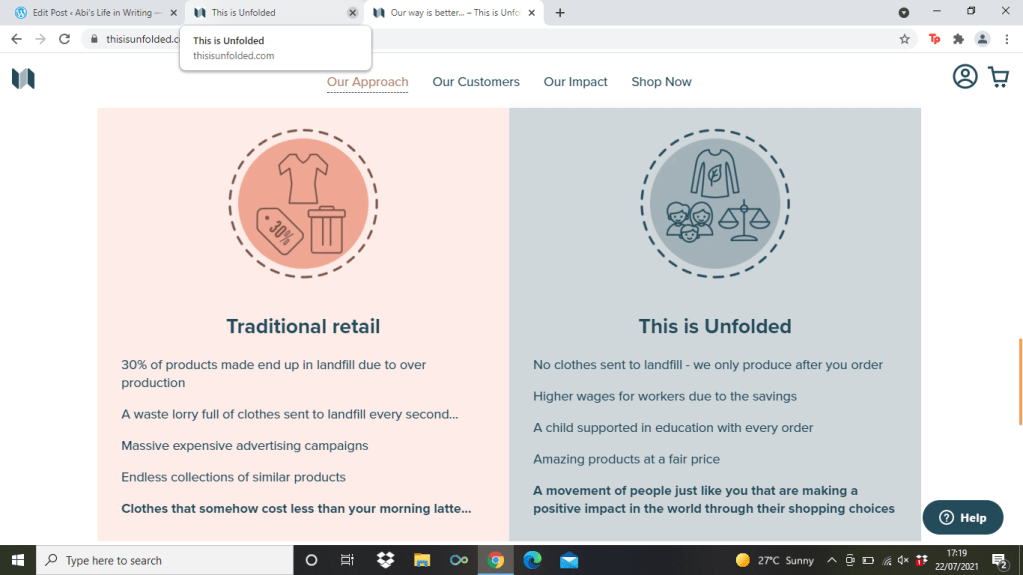Open File Explorer from the taskbar
1023x575 pixels.
tap(422, 560)
